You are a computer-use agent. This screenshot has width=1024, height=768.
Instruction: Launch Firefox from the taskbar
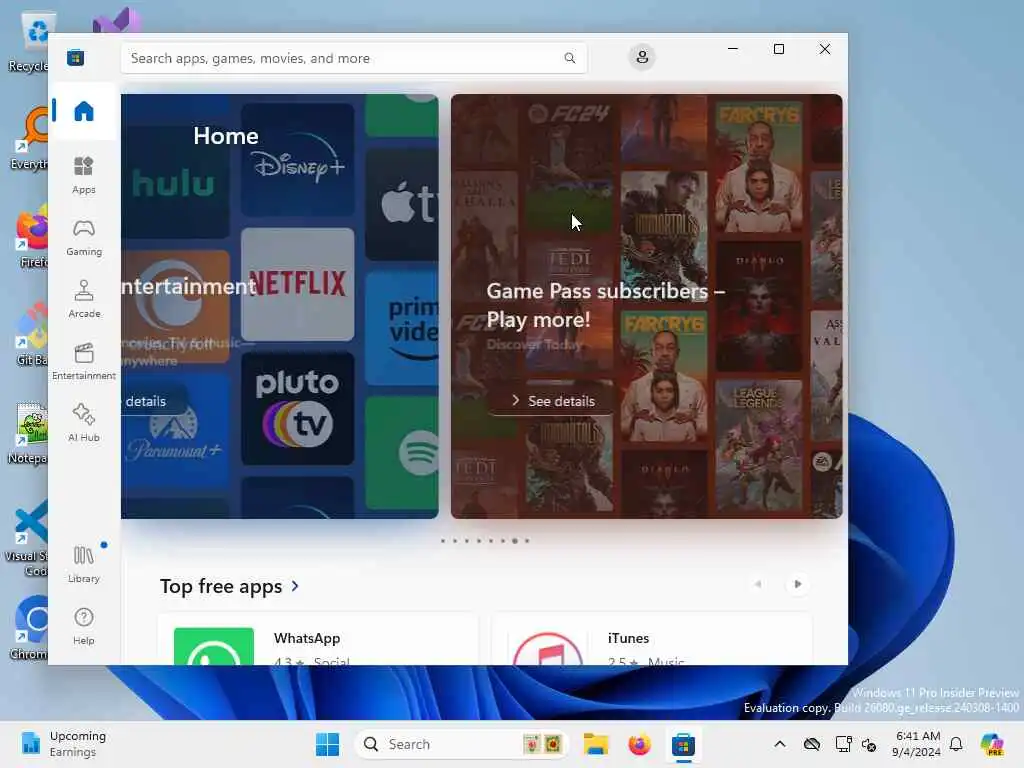[x=639, y=744]
